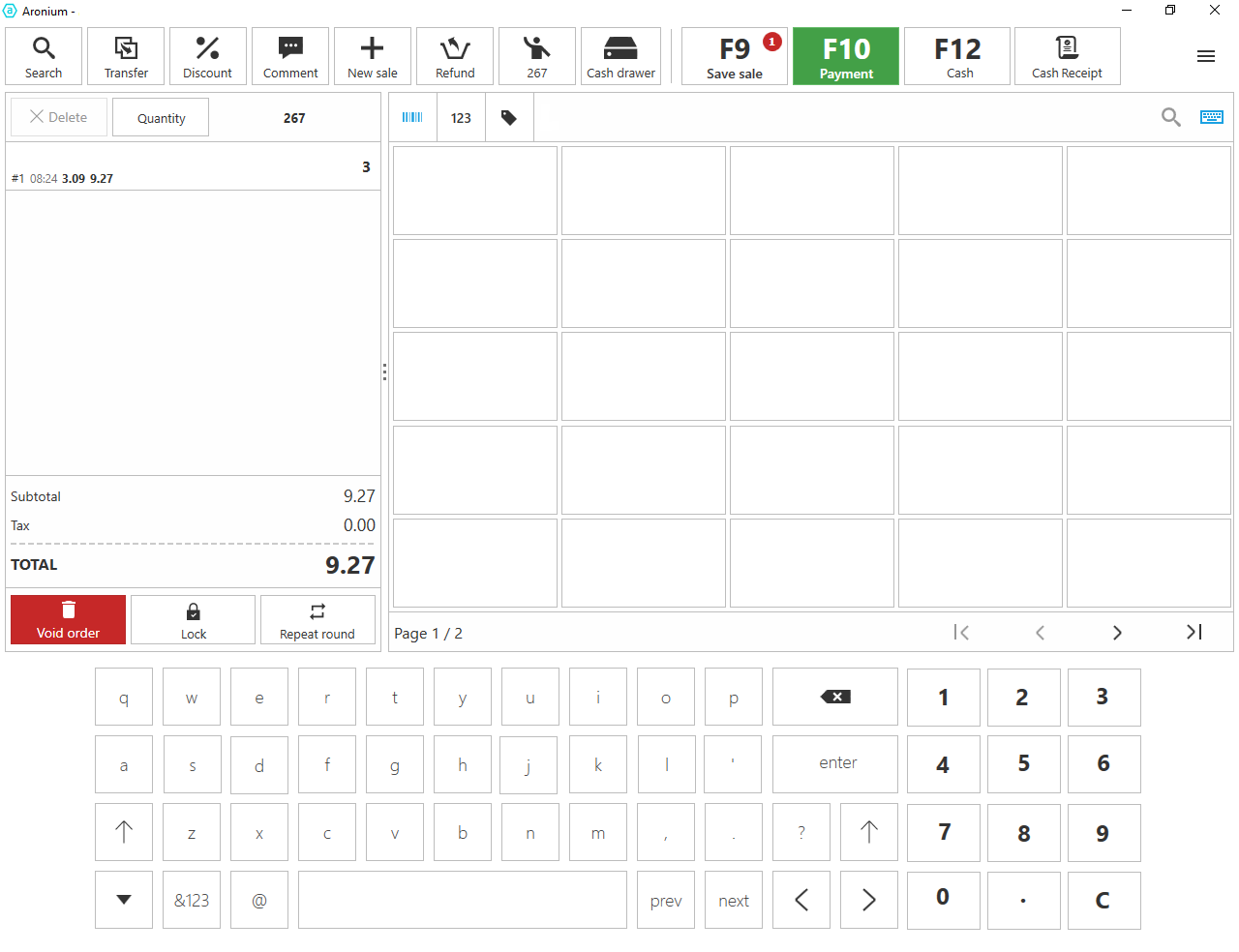
Task: Void the current order
Action: tap(68, 619)
